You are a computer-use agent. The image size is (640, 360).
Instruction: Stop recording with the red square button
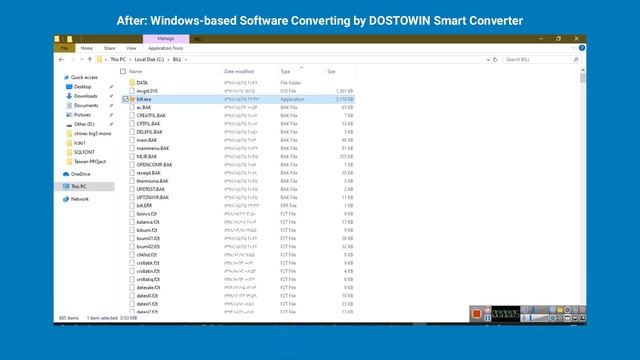[476, 314]
